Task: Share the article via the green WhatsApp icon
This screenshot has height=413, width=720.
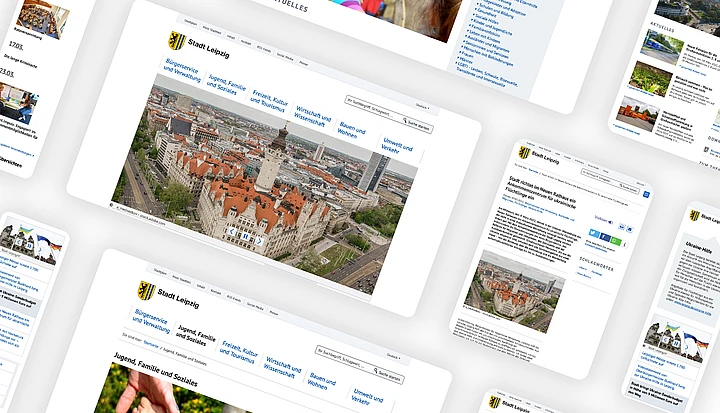Action: (x=616, y=241)
